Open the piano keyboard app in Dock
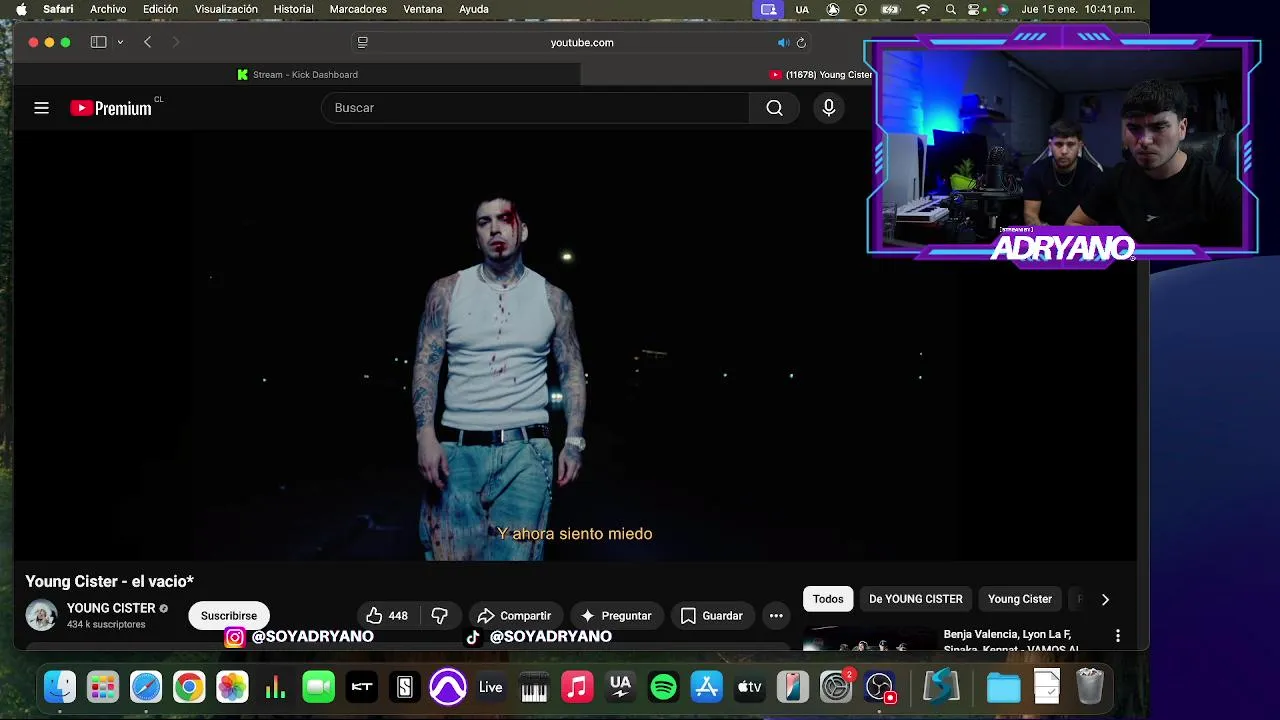The height and width of the screenshot is (720, 1280). 534,687
